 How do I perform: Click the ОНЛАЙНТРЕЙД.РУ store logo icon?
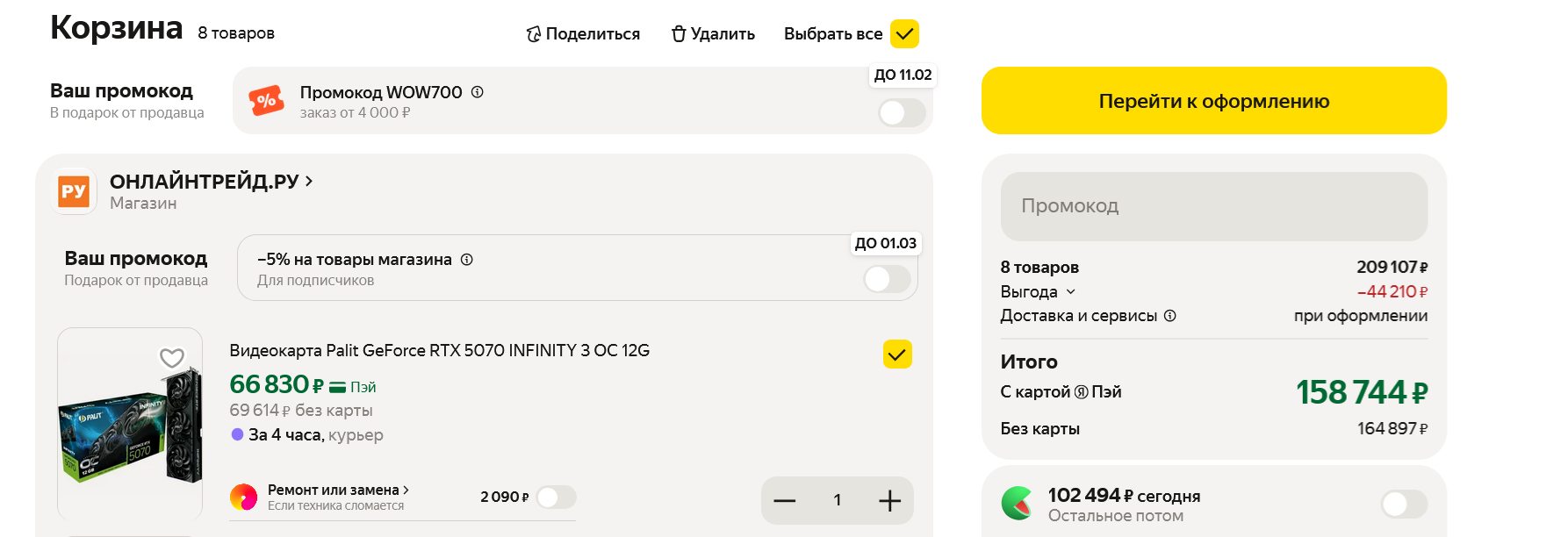click(x=74, y=191)
